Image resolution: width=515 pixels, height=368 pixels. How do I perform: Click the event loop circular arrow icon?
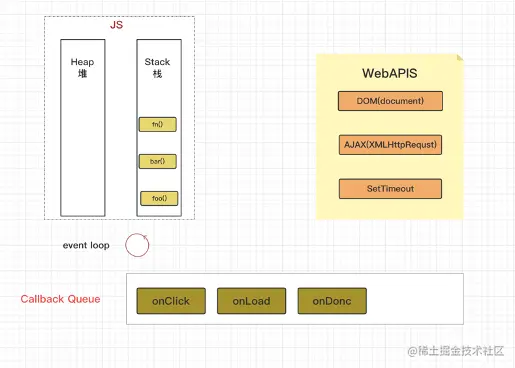(x=137, y=245)
